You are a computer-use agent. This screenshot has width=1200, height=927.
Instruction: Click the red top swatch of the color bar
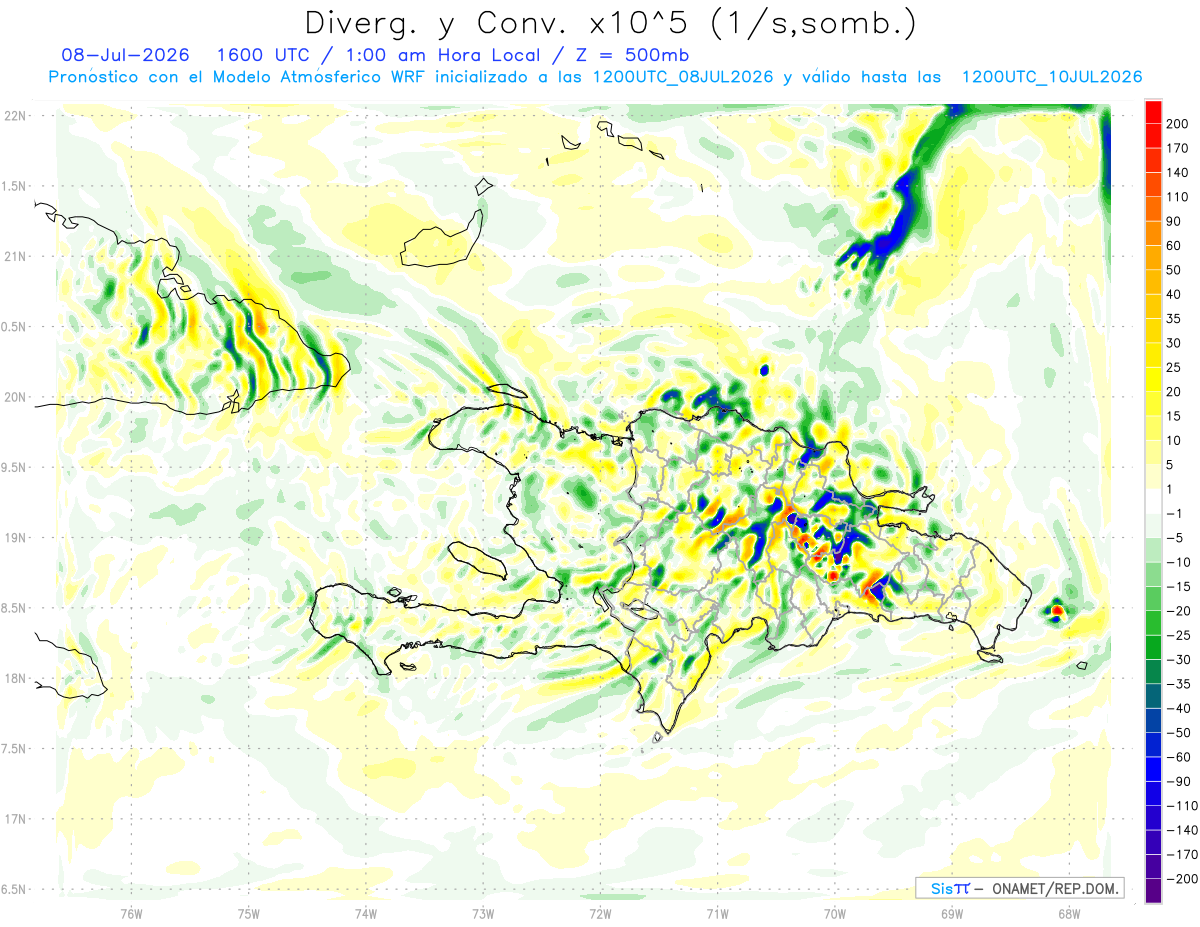click(x=1154, y=112)
